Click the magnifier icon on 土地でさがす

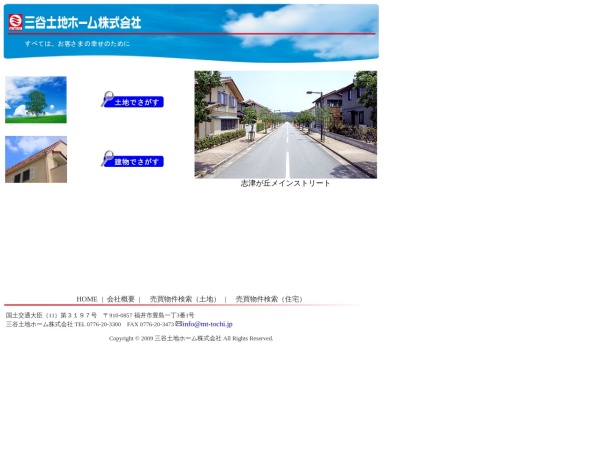107,99
